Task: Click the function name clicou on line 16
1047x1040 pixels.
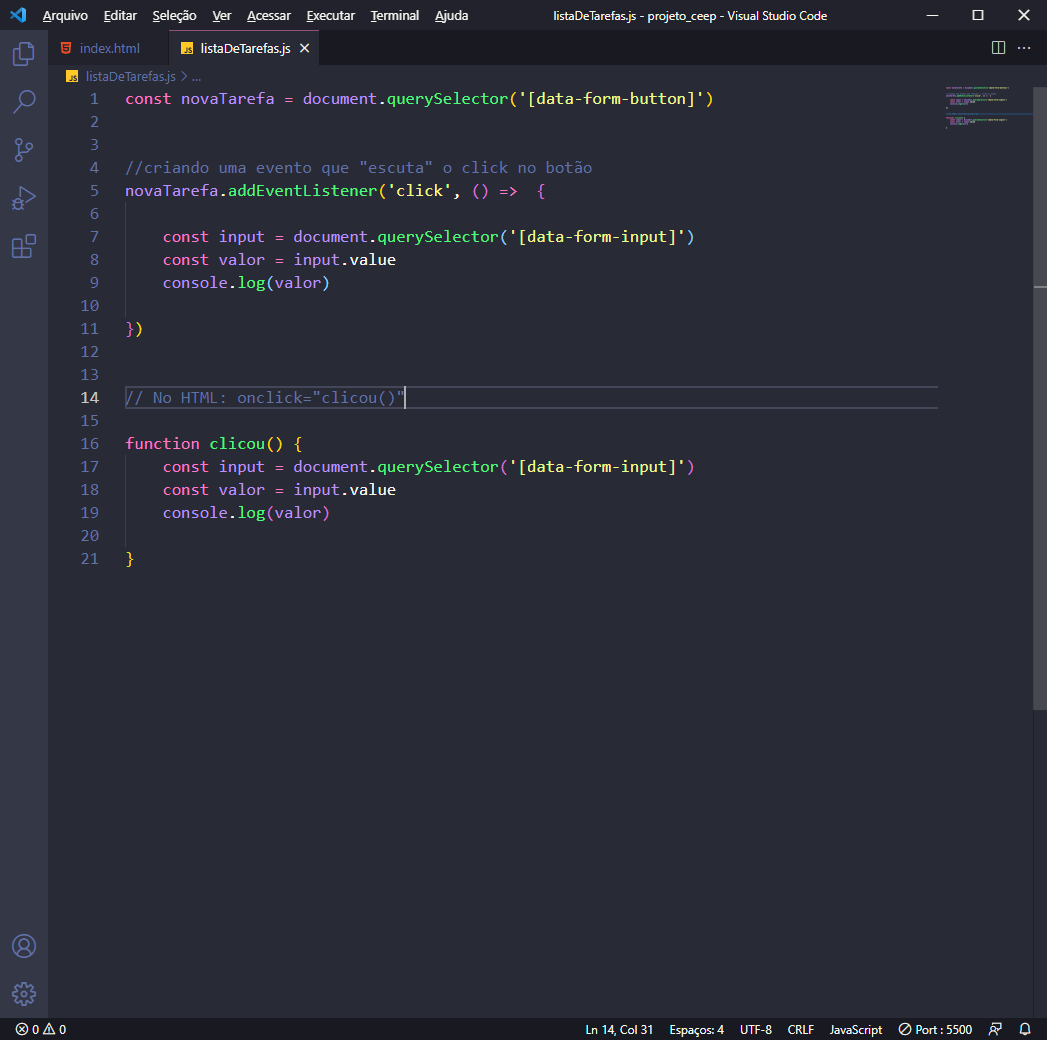Action: 237,444
